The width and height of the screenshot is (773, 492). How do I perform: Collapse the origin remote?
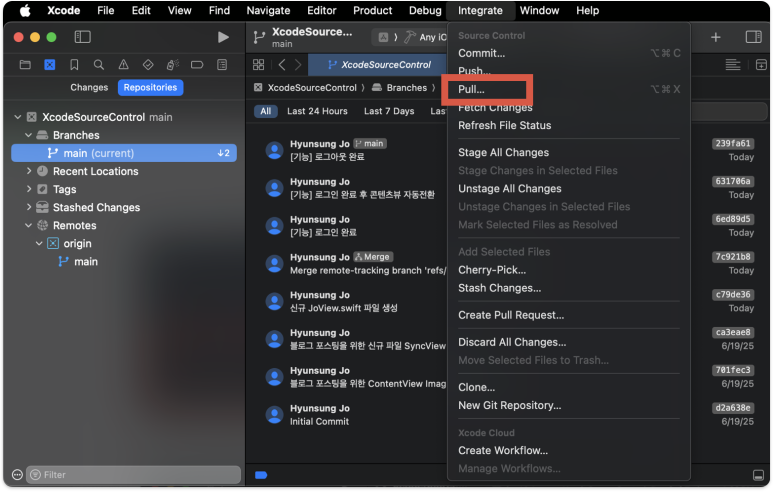[x=39, y=244]
